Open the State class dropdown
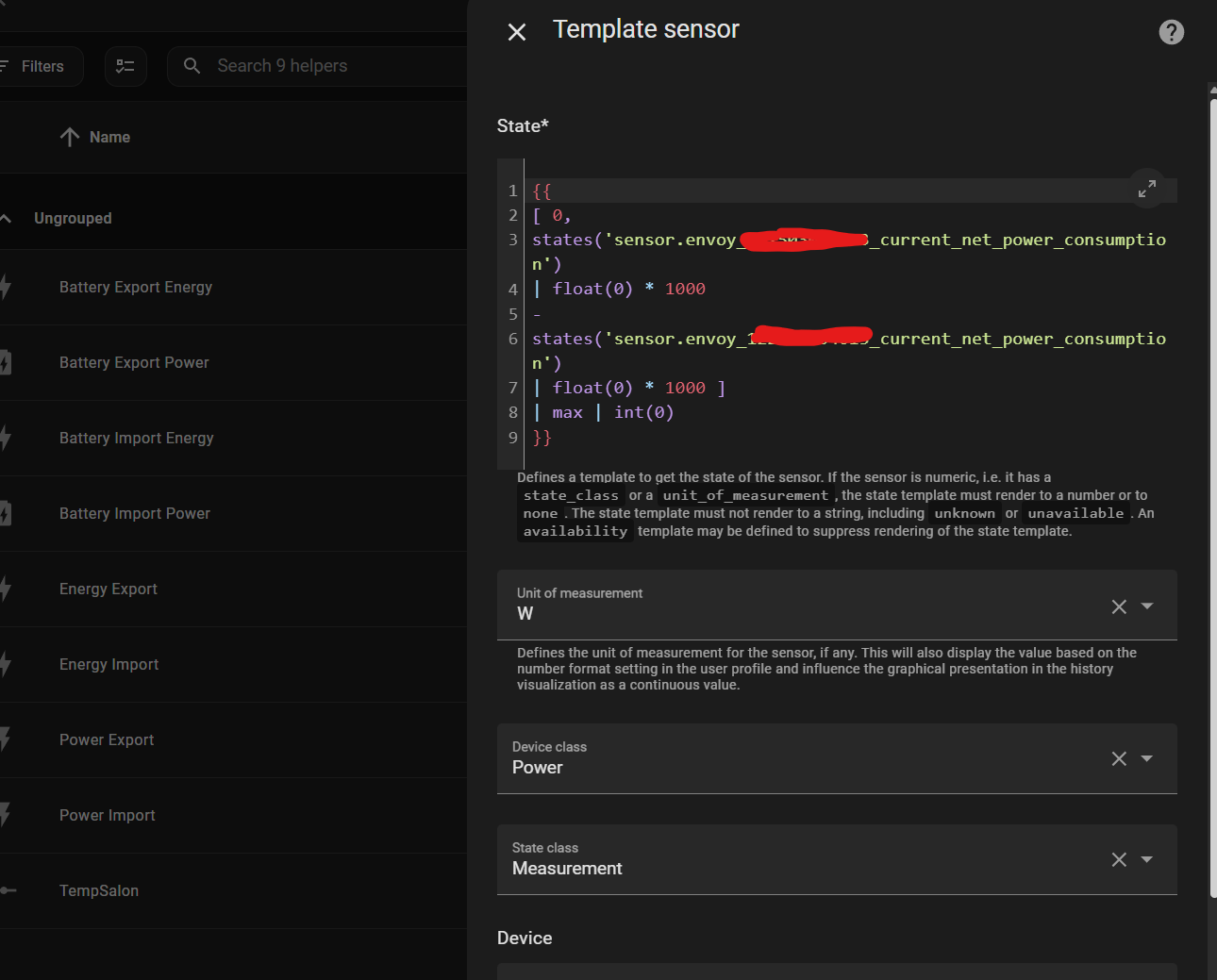1217x980 pixels. pos(1147,859)
